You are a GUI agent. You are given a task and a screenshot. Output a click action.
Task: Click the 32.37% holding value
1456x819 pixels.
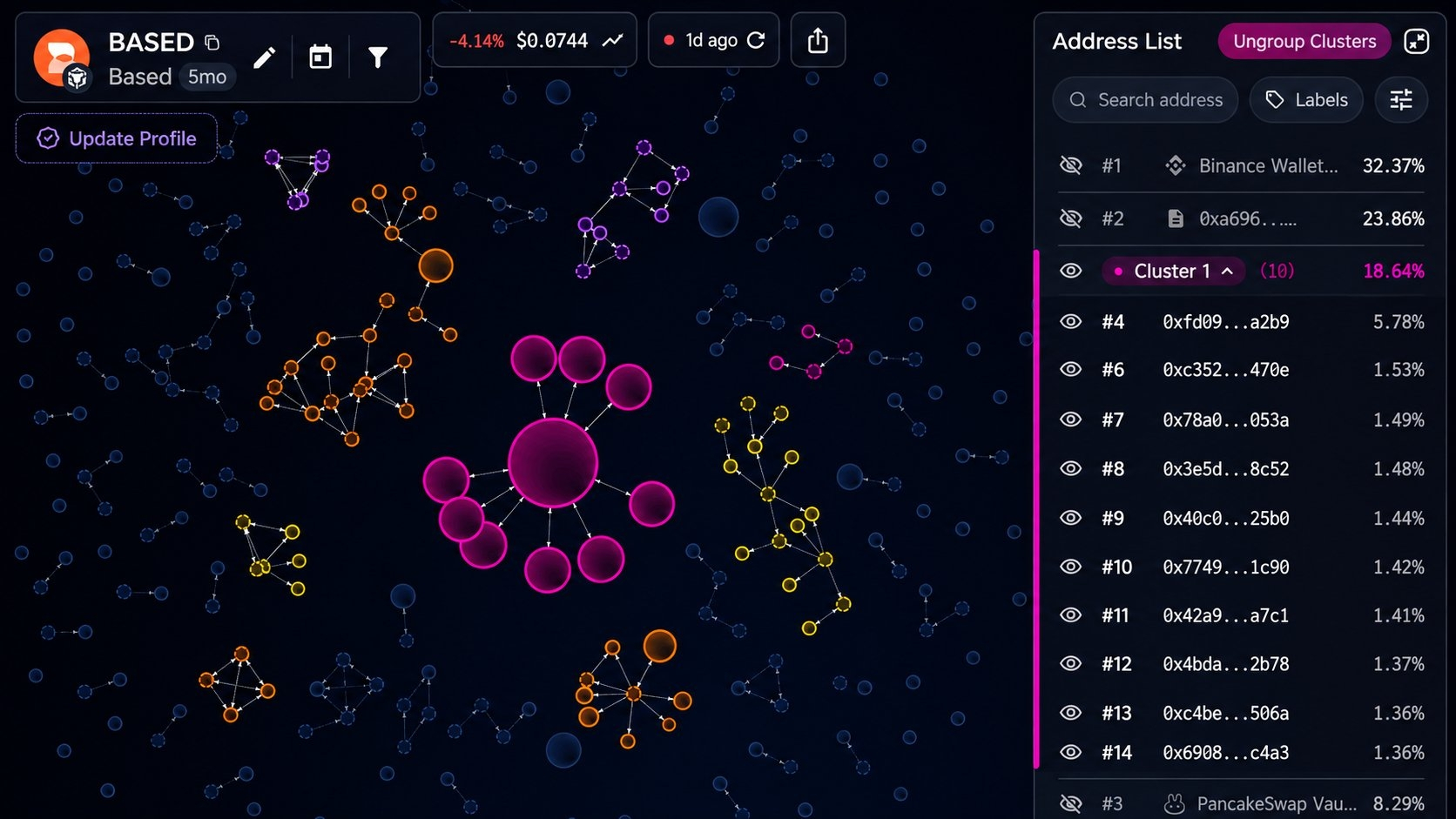click(x=1393, y=165)
